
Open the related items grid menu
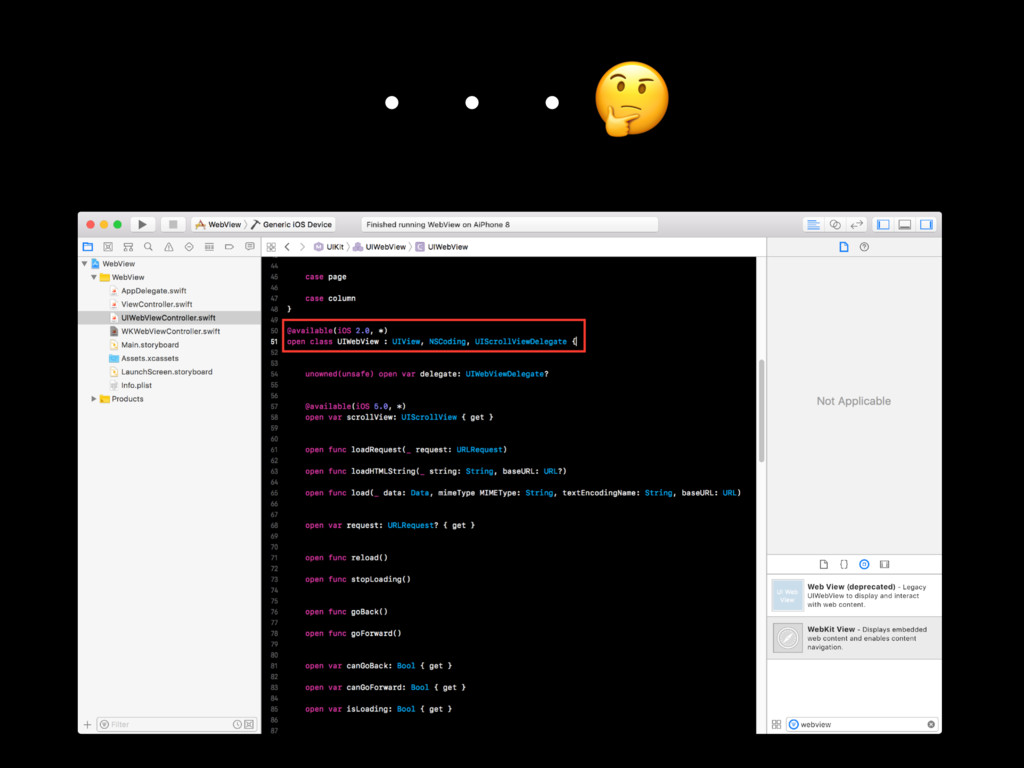(x=271, y=247)
